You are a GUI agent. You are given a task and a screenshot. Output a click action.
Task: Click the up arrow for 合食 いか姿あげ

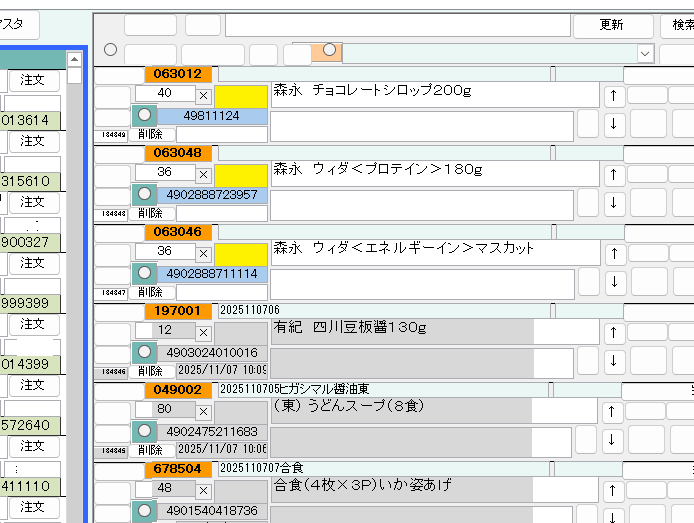point(613,491)
